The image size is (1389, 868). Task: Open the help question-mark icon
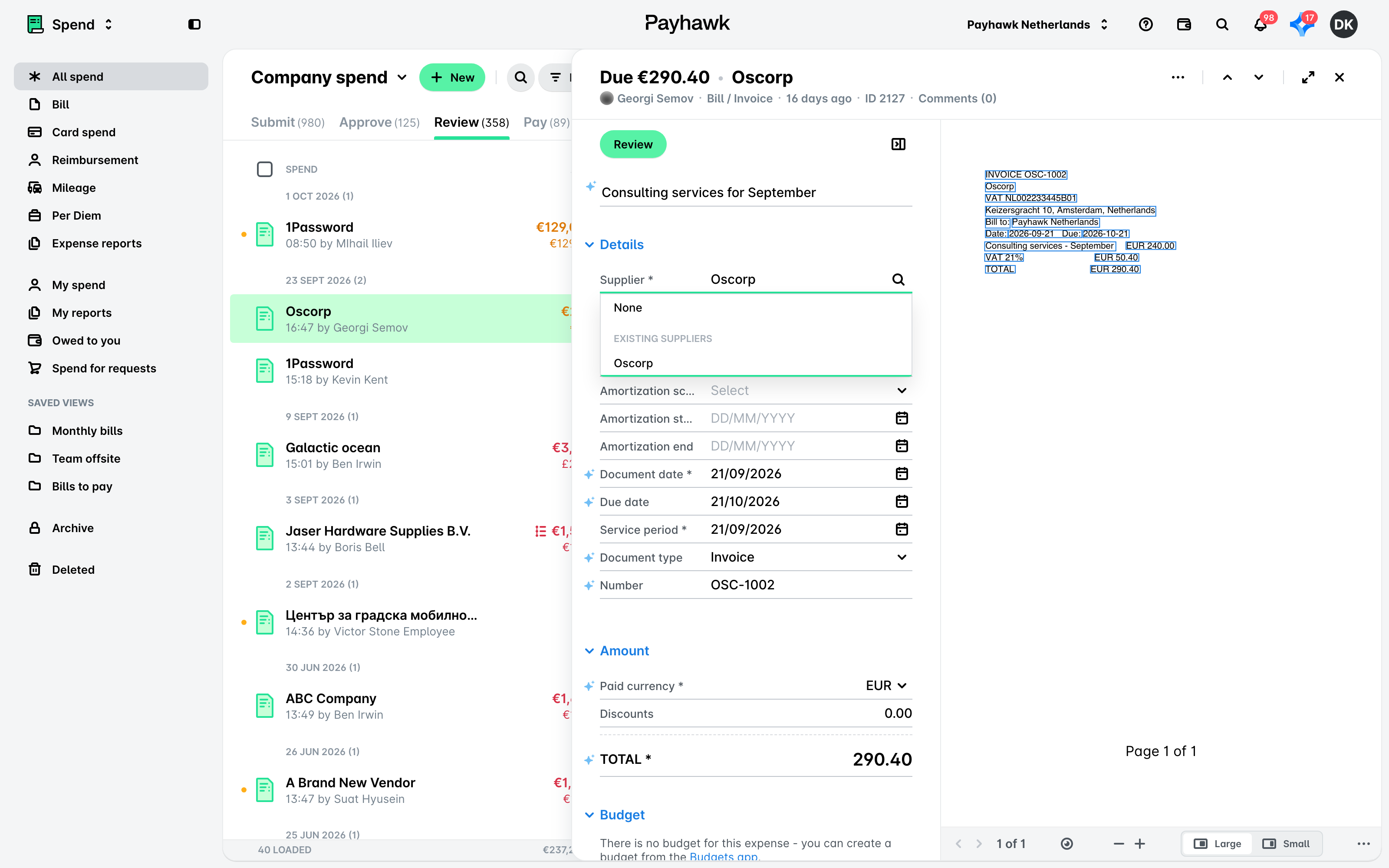(1145, 25)
